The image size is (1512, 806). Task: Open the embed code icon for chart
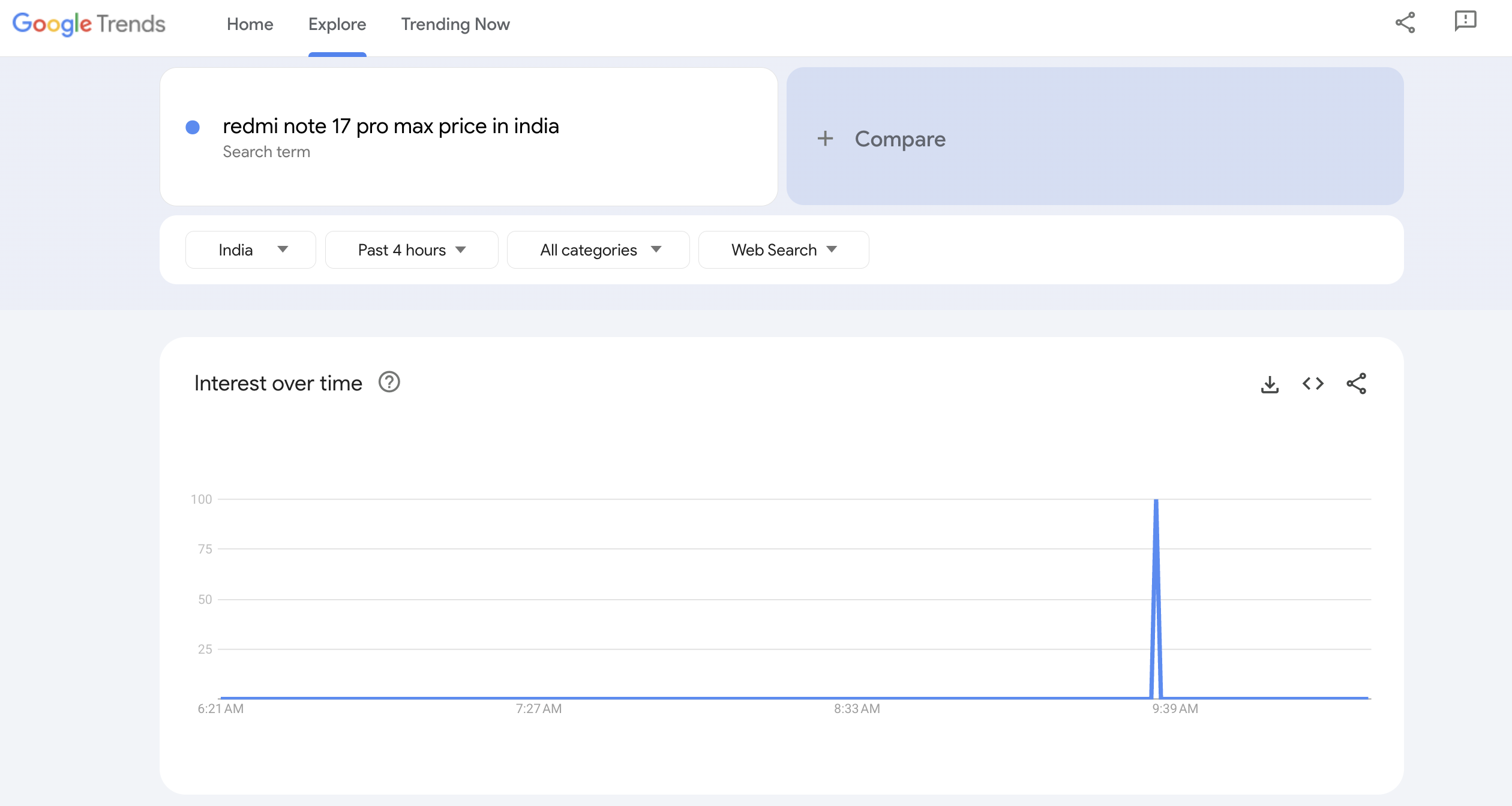1313,384
